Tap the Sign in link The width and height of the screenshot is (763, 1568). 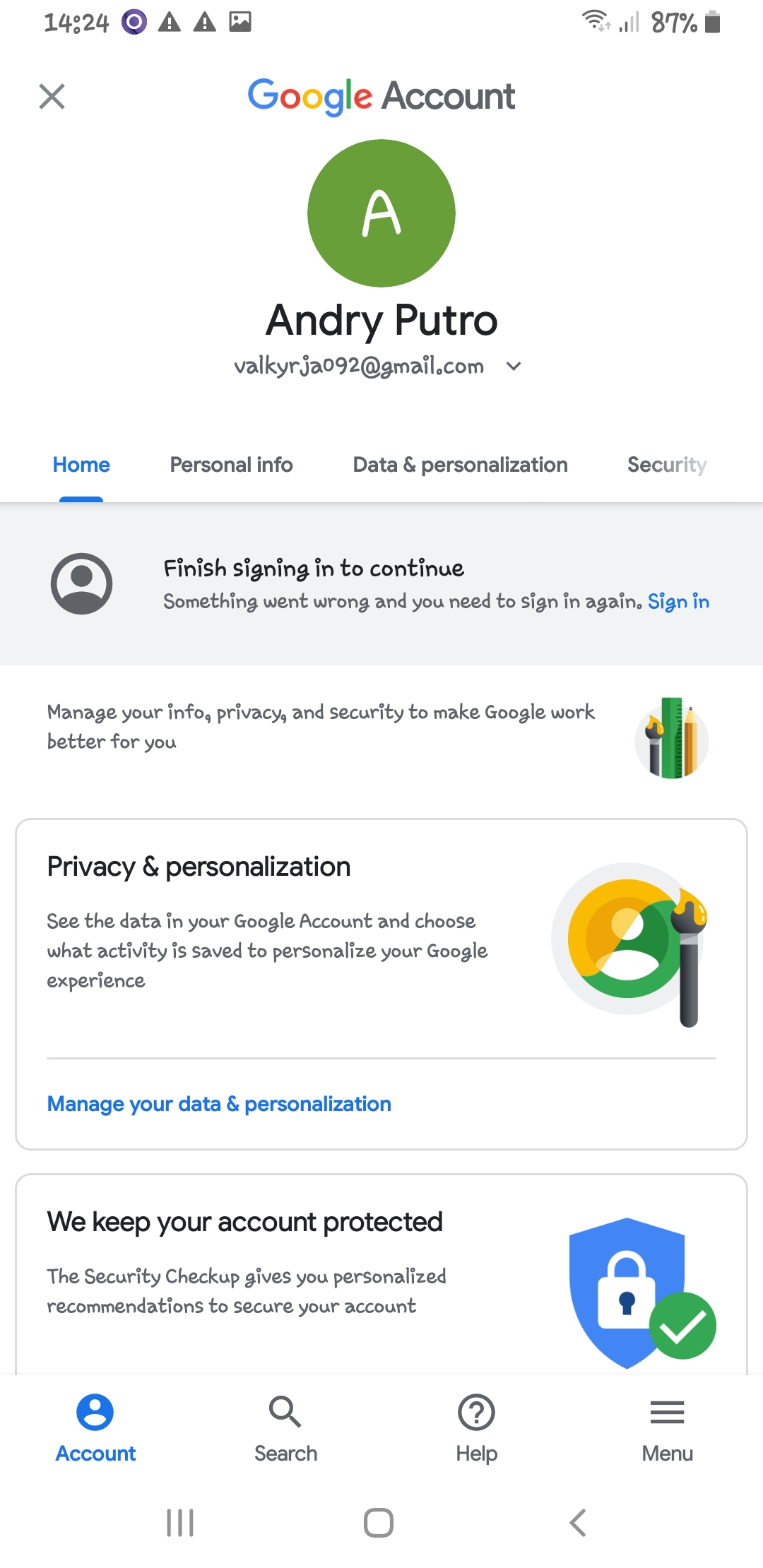pyautogui.click(x=678, y=602)
